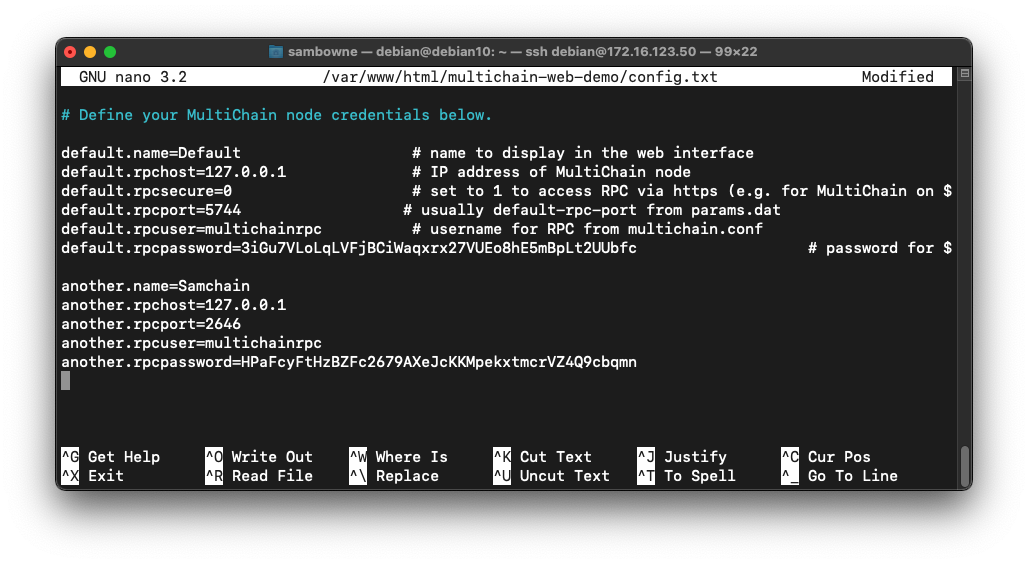Click the ^_ Go To Line shortcut
The image size is (1028, 564).
coord(840,475)
